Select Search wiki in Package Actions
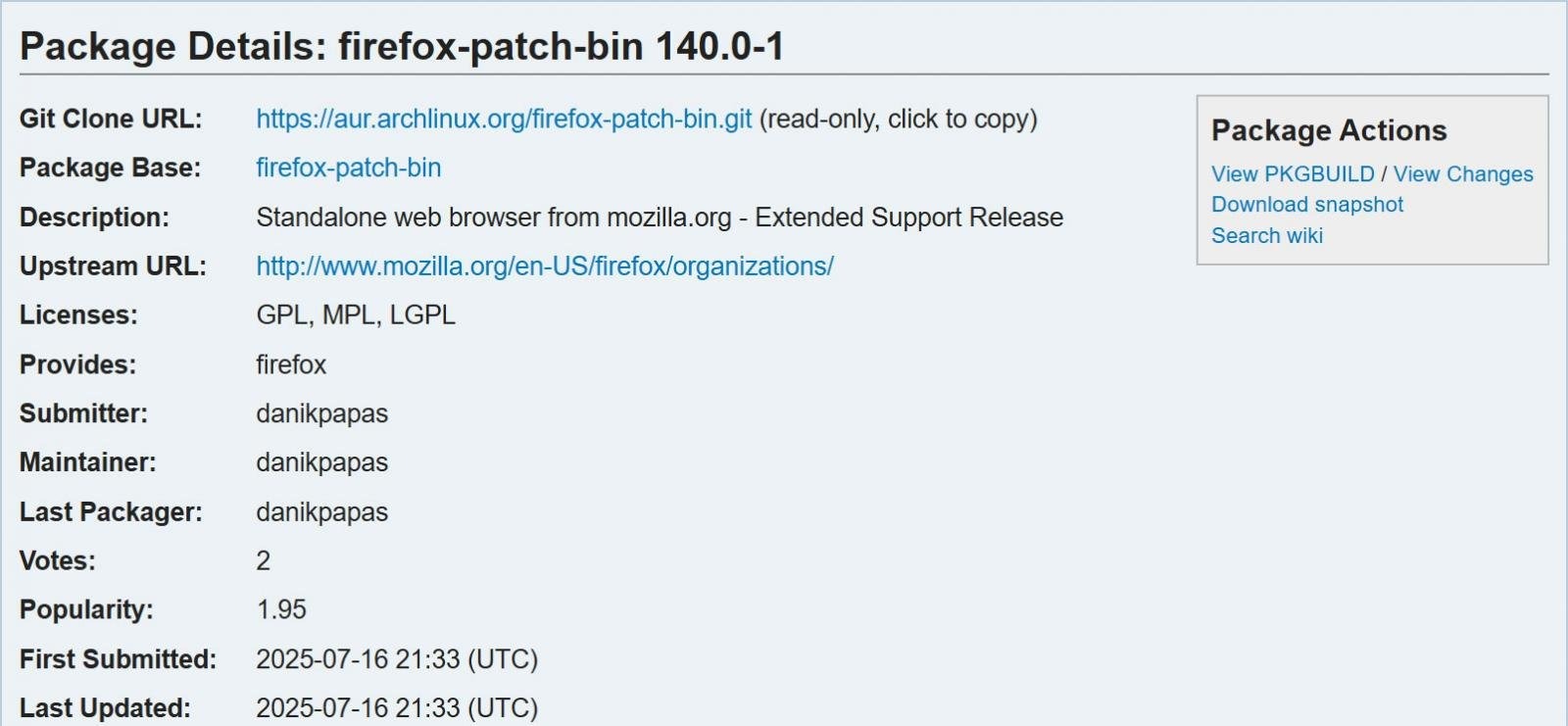 pos(1267,236)
